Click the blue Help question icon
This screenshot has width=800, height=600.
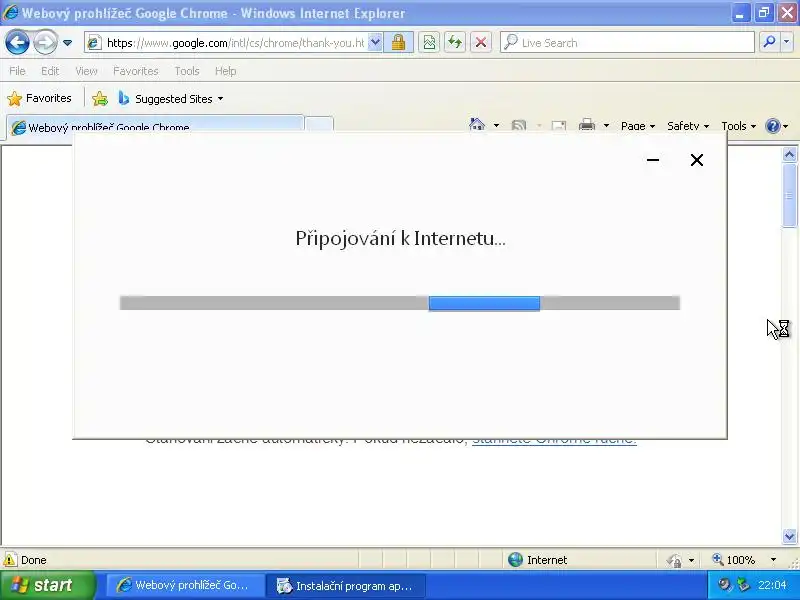point(773,126)
